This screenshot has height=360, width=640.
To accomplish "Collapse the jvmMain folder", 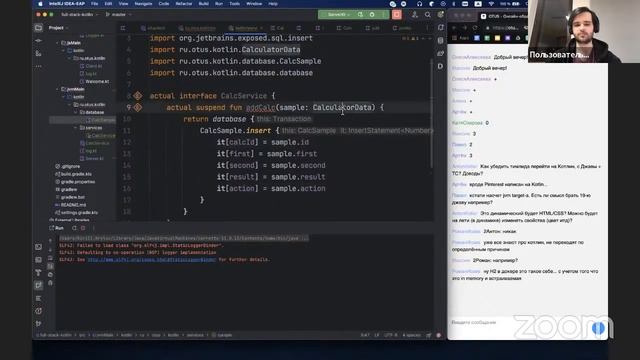I will (x=57, y=89).
